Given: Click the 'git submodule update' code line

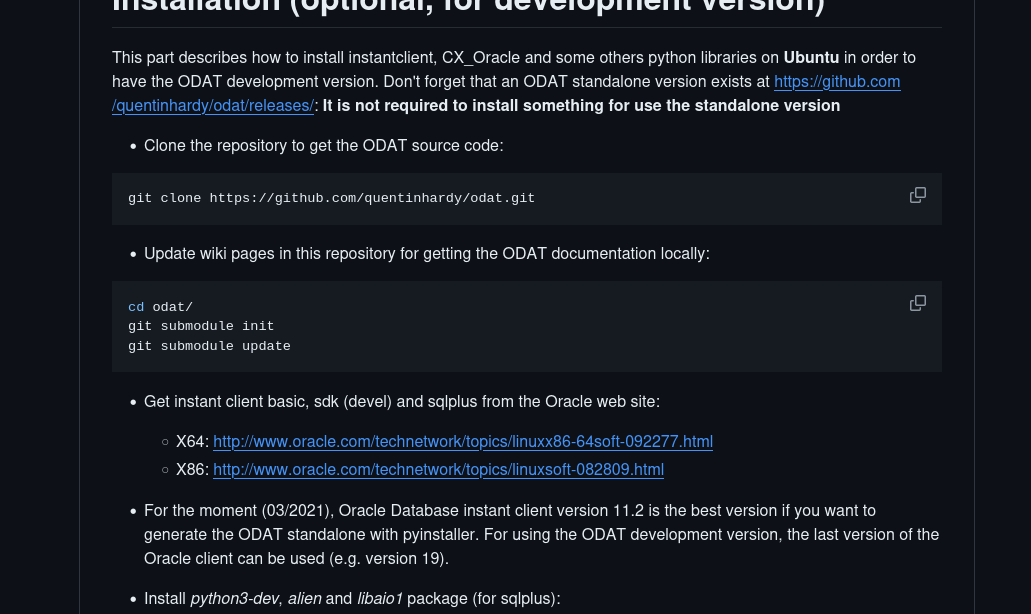Looking at the screenshot, I should (x=209, y=346).
